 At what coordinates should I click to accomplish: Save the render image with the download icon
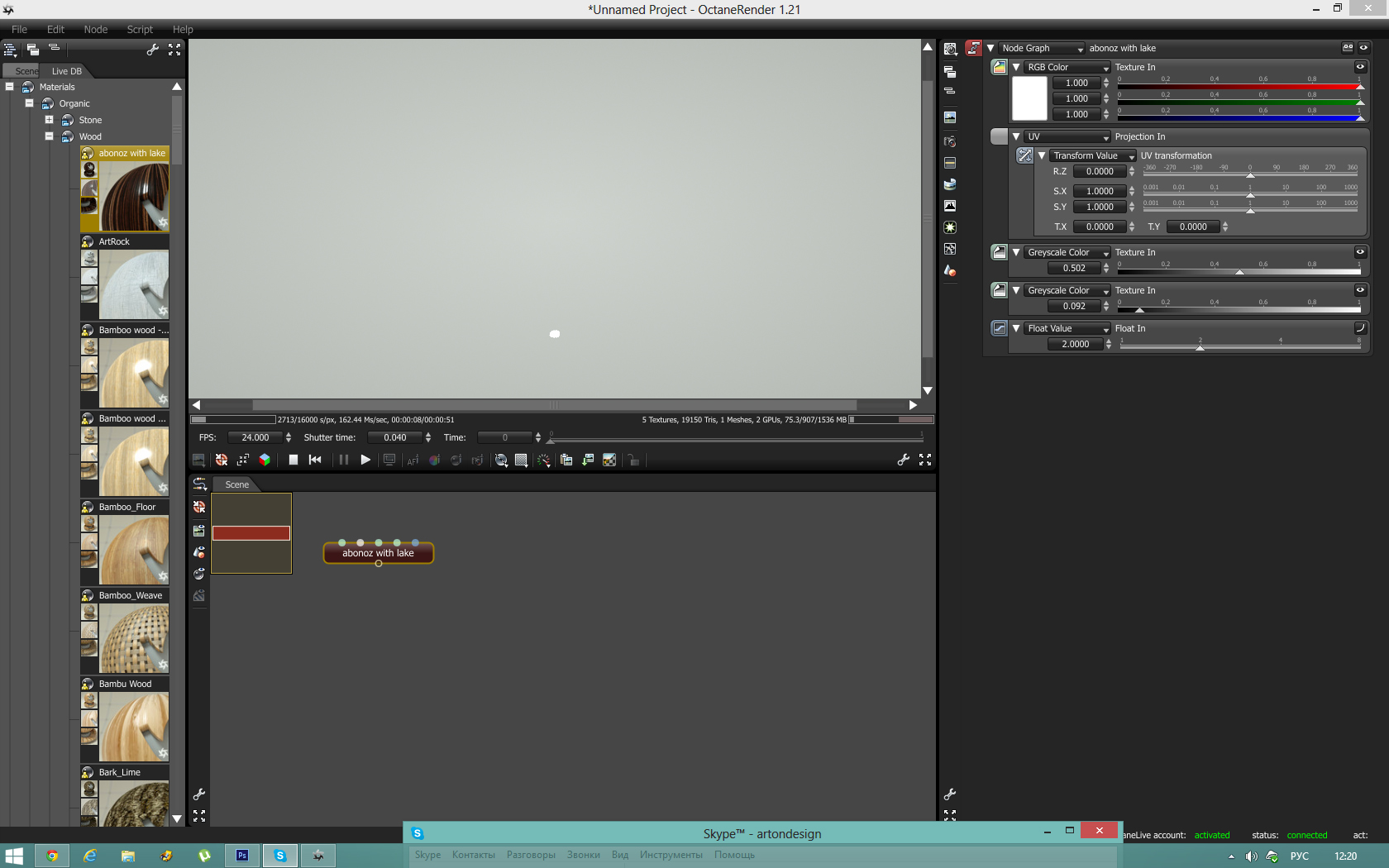click(x=588, y=460)
